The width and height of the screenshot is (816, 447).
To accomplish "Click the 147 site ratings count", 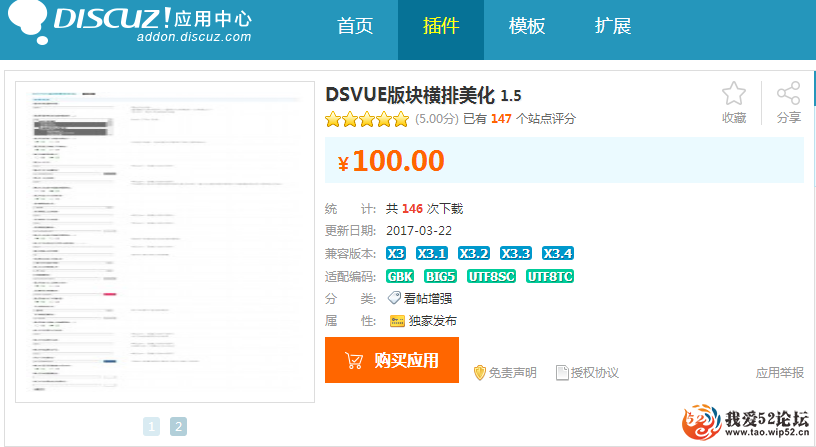I will tap(501, 119).
